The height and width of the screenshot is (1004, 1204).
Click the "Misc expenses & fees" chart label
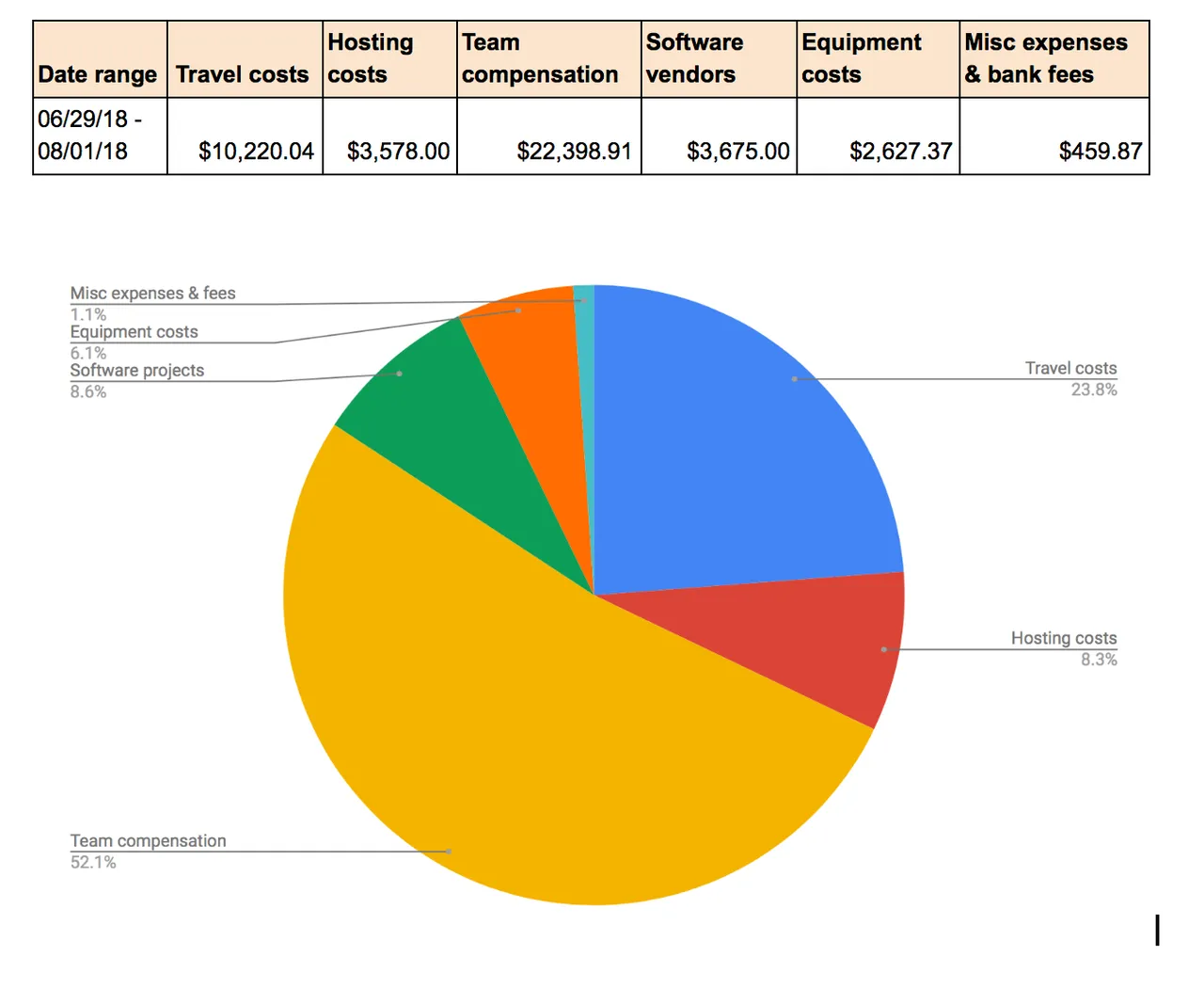[152, 294]
